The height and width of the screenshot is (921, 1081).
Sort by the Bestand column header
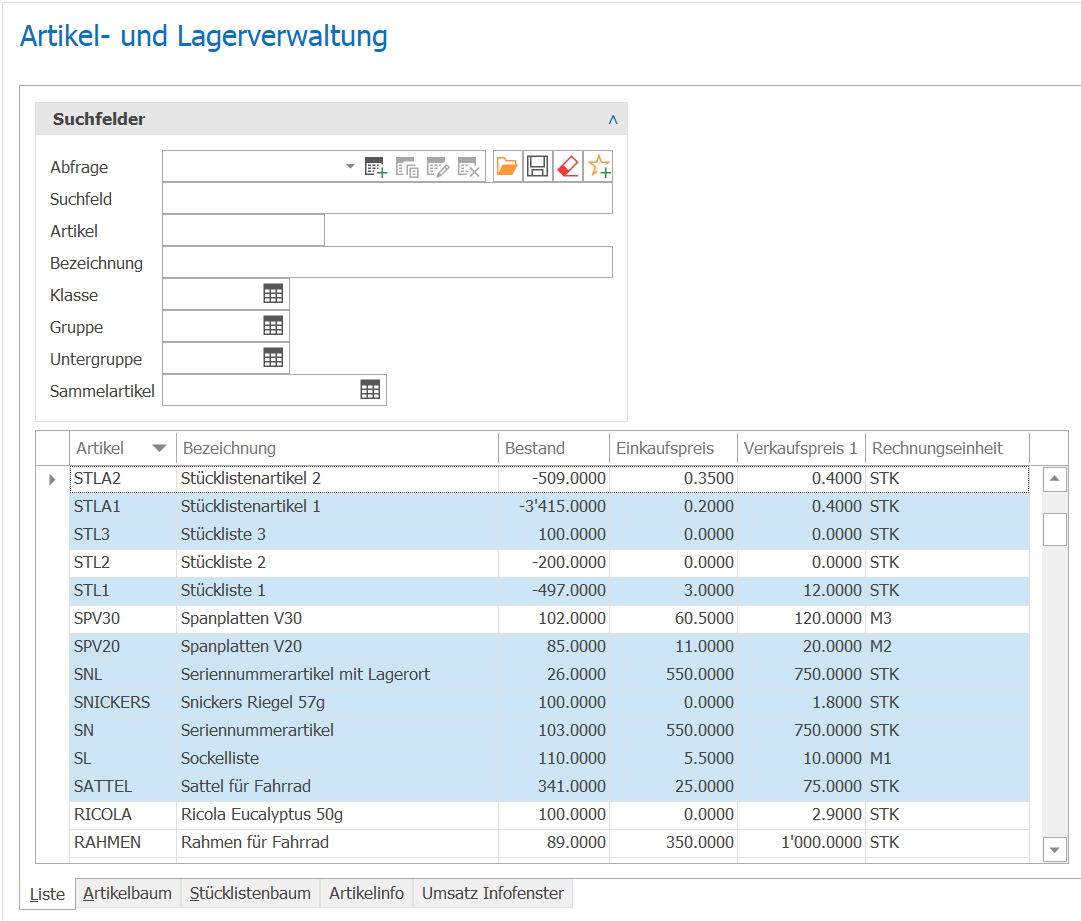pos(554,448)
